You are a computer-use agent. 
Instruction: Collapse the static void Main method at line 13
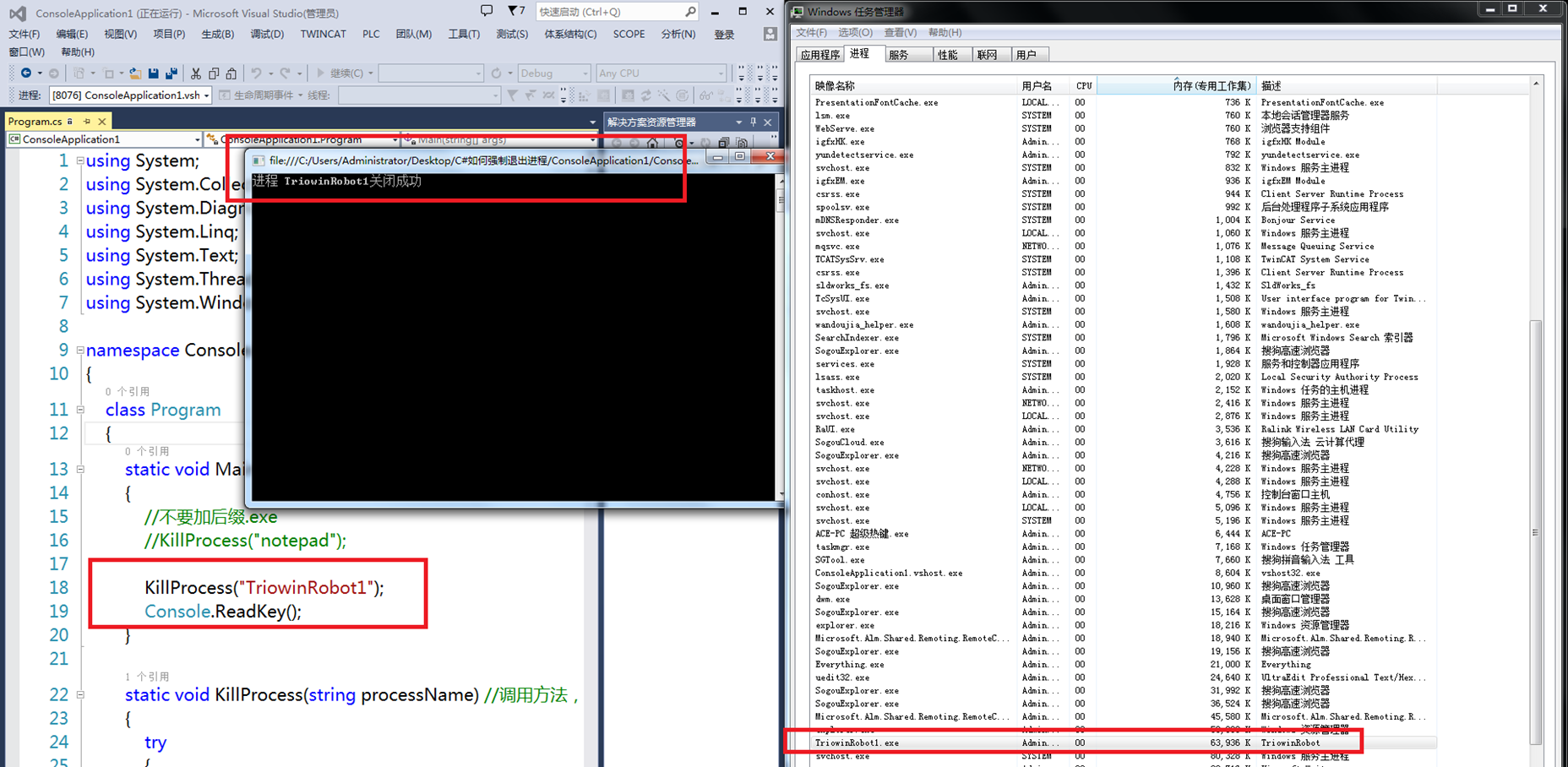coord(80,469)
